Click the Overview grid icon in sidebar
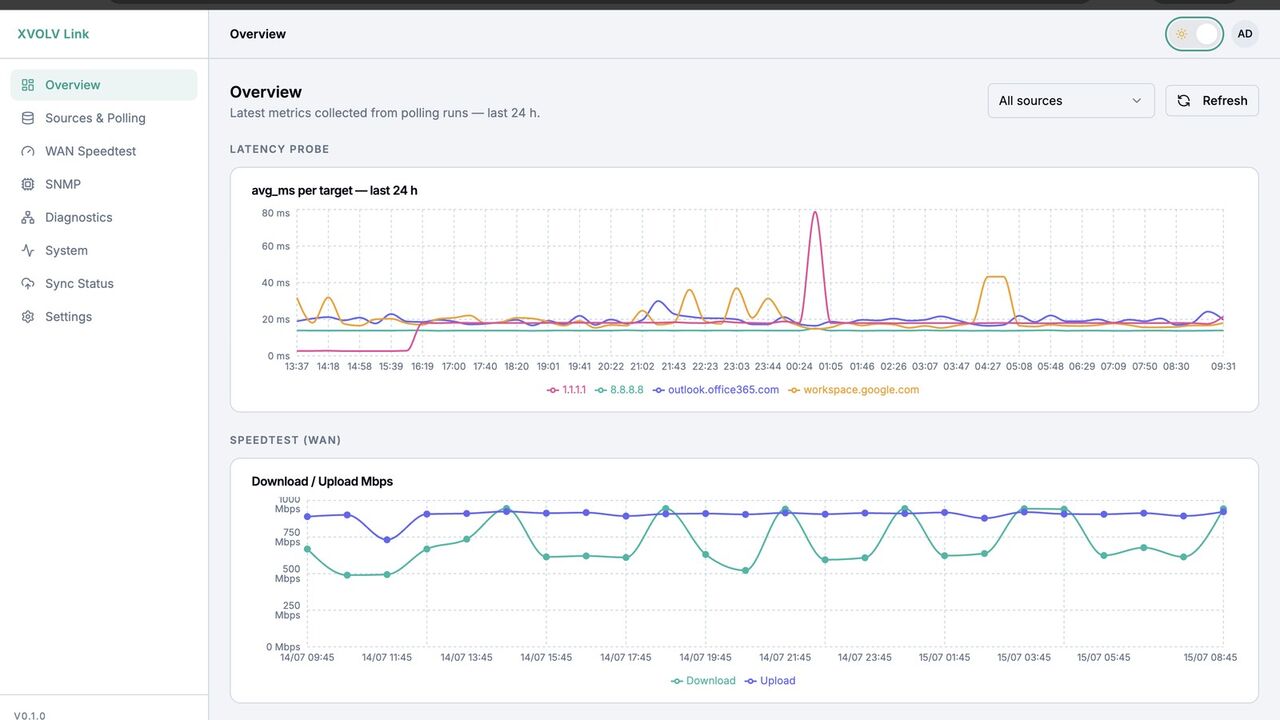 (x=28, y=85)
